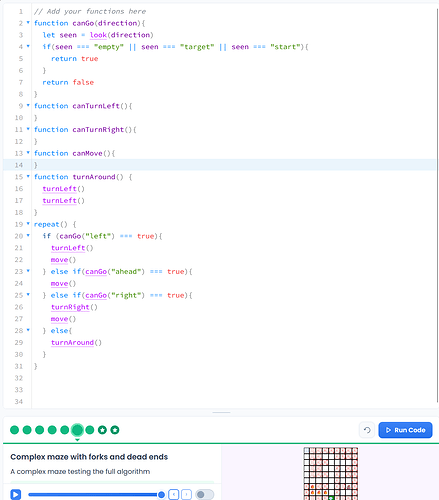The width and height of the screenshot is (439, 500).
Task: Click "return false" on line 7
Action: [68, 82]
